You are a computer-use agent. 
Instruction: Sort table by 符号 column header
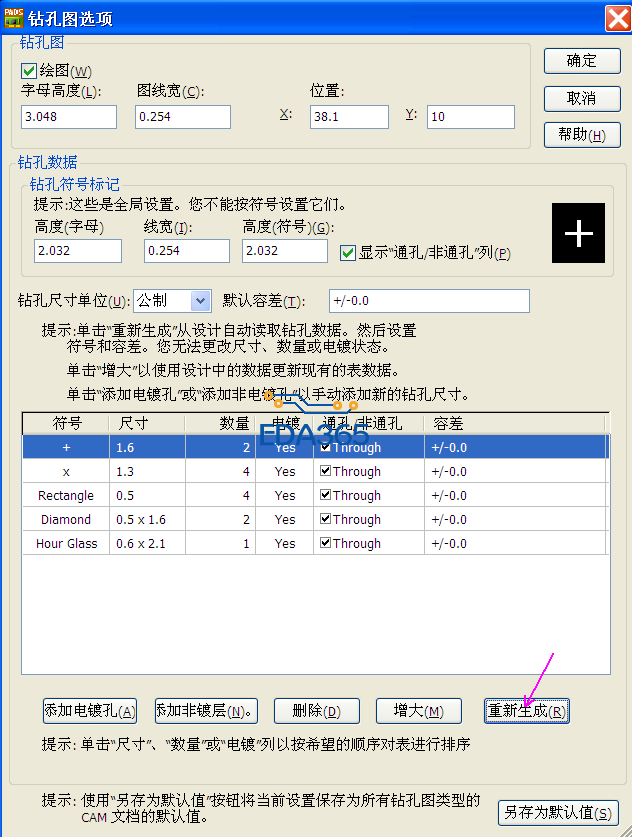[66, 424]
